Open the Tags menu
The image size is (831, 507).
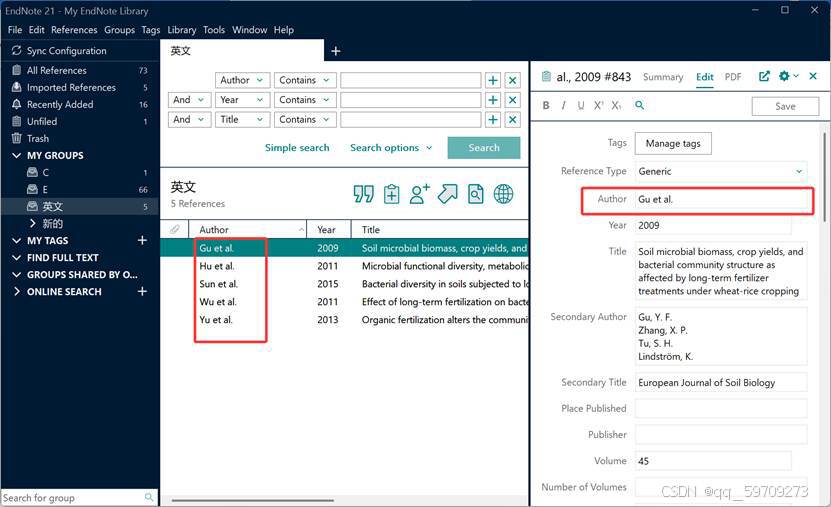click(151, 30)
